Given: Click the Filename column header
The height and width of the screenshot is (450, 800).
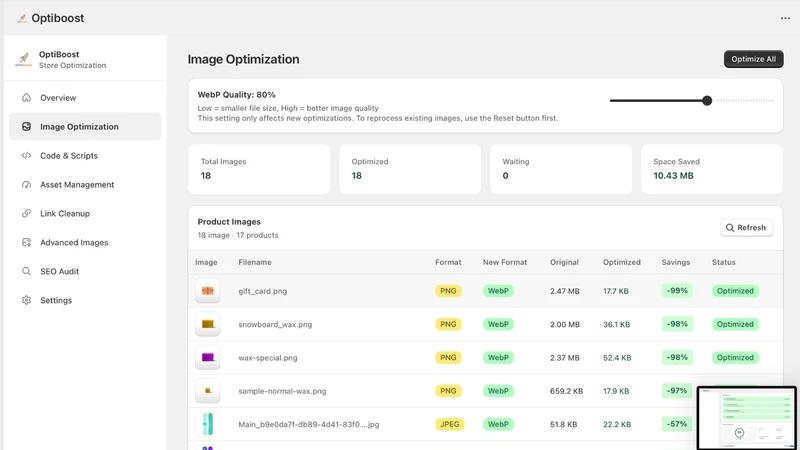Looking at the screenshot, I should click(x=255, y=262).
